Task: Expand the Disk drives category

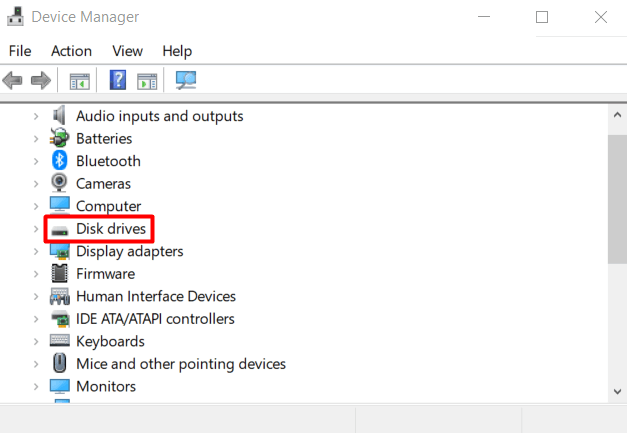Action: click(36, 229)
